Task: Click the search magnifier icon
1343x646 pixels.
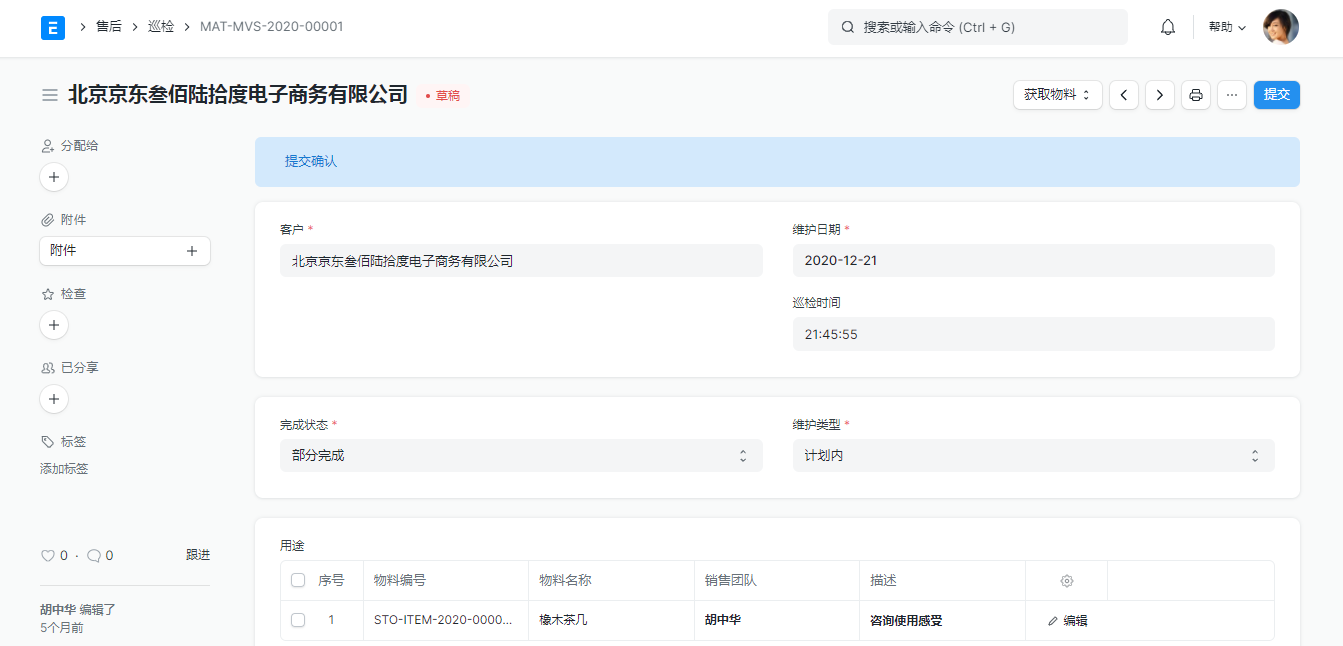Action: [848, 27]
